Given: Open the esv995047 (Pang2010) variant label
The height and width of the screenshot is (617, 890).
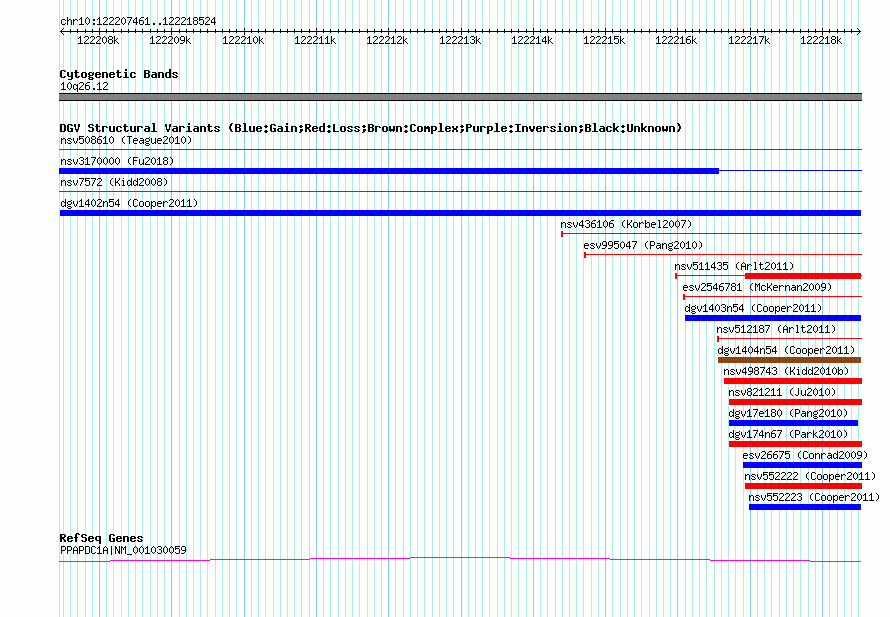Looking at the screenshot, I should 643,245.
